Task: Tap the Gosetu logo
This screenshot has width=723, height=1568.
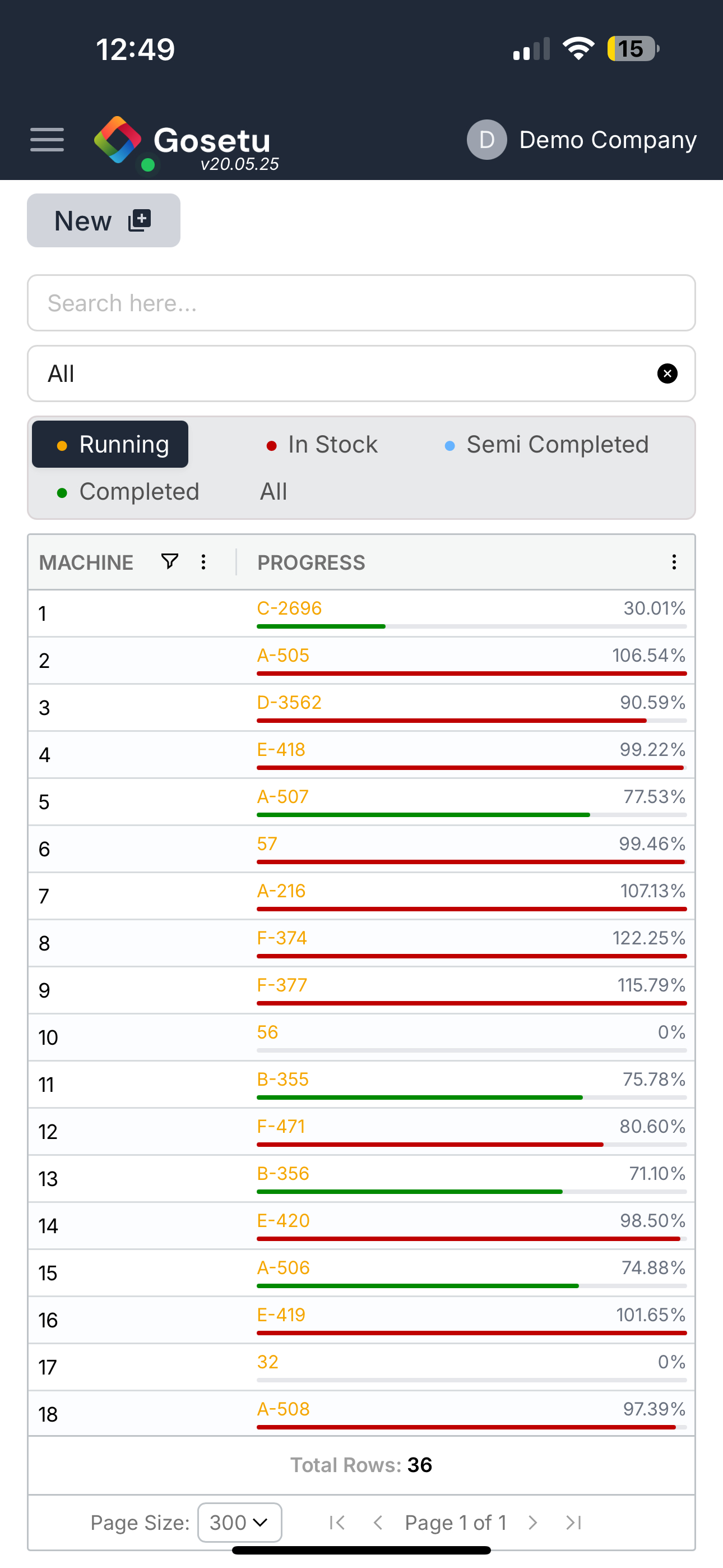Action: (x=186, y=143)
